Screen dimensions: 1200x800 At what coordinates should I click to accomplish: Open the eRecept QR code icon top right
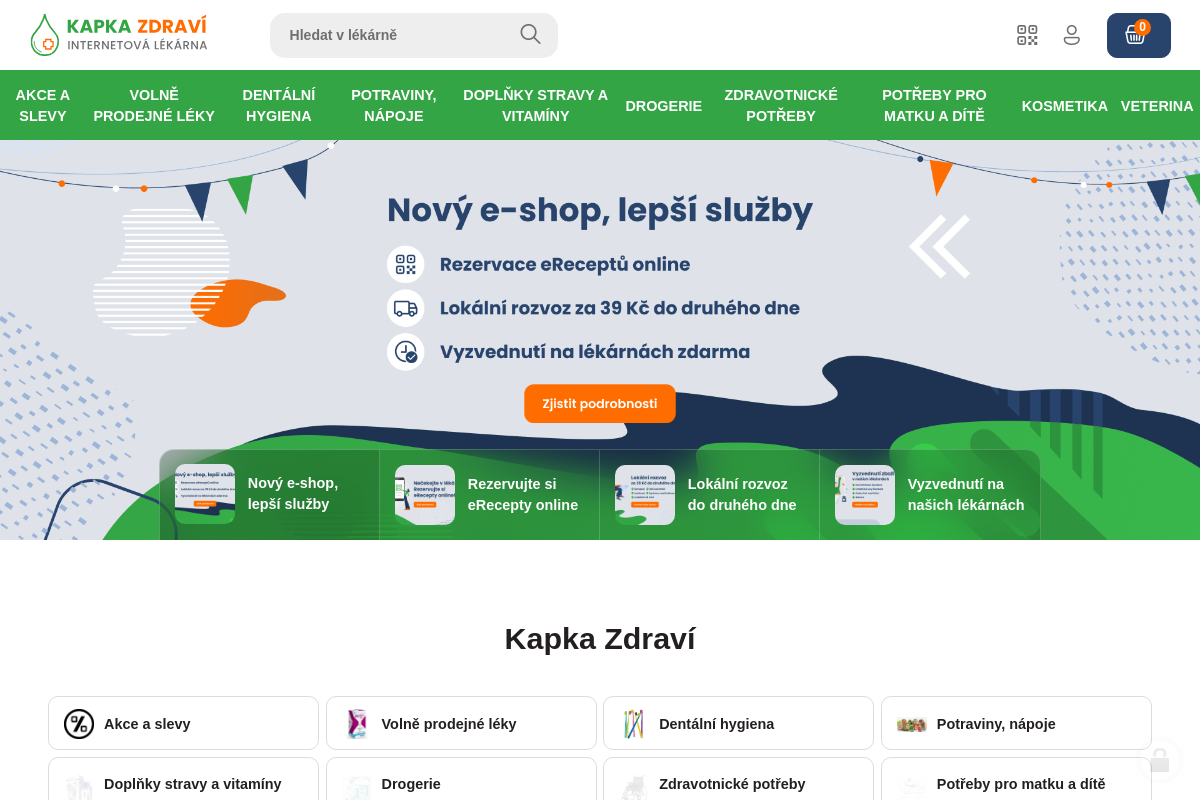pos(1026,34)
